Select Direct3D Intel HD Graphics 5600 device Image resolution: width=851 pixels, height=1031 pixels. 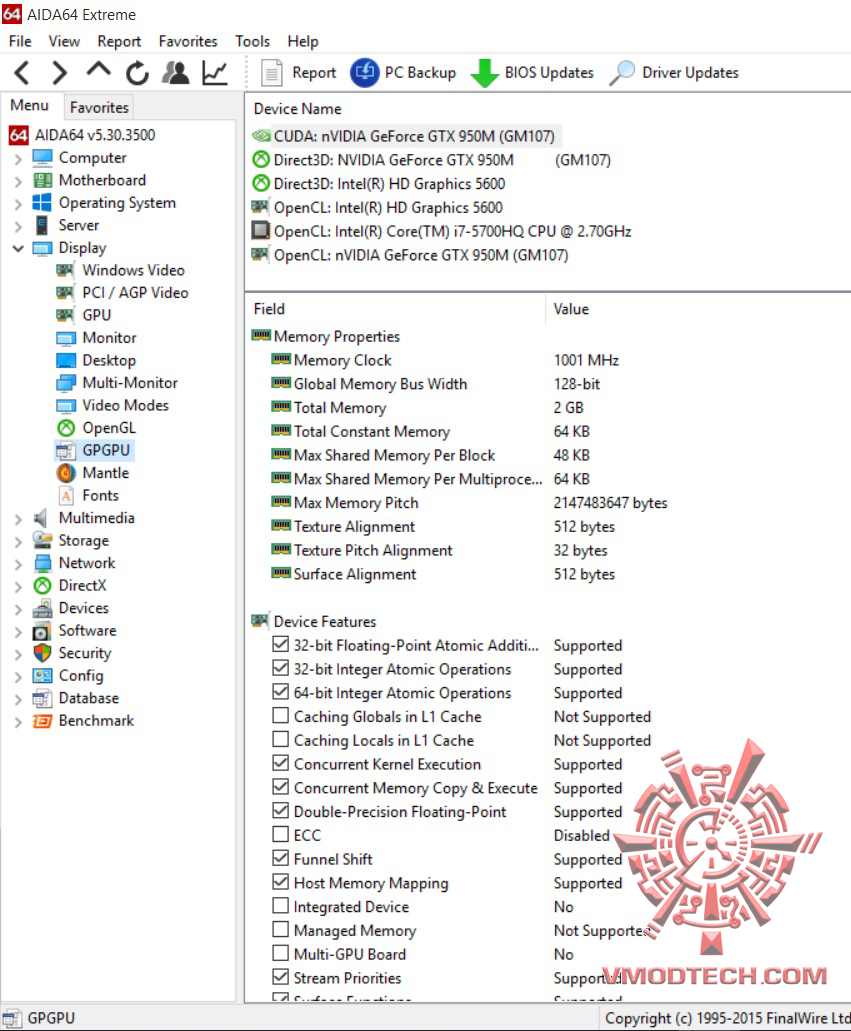point(379,184)
